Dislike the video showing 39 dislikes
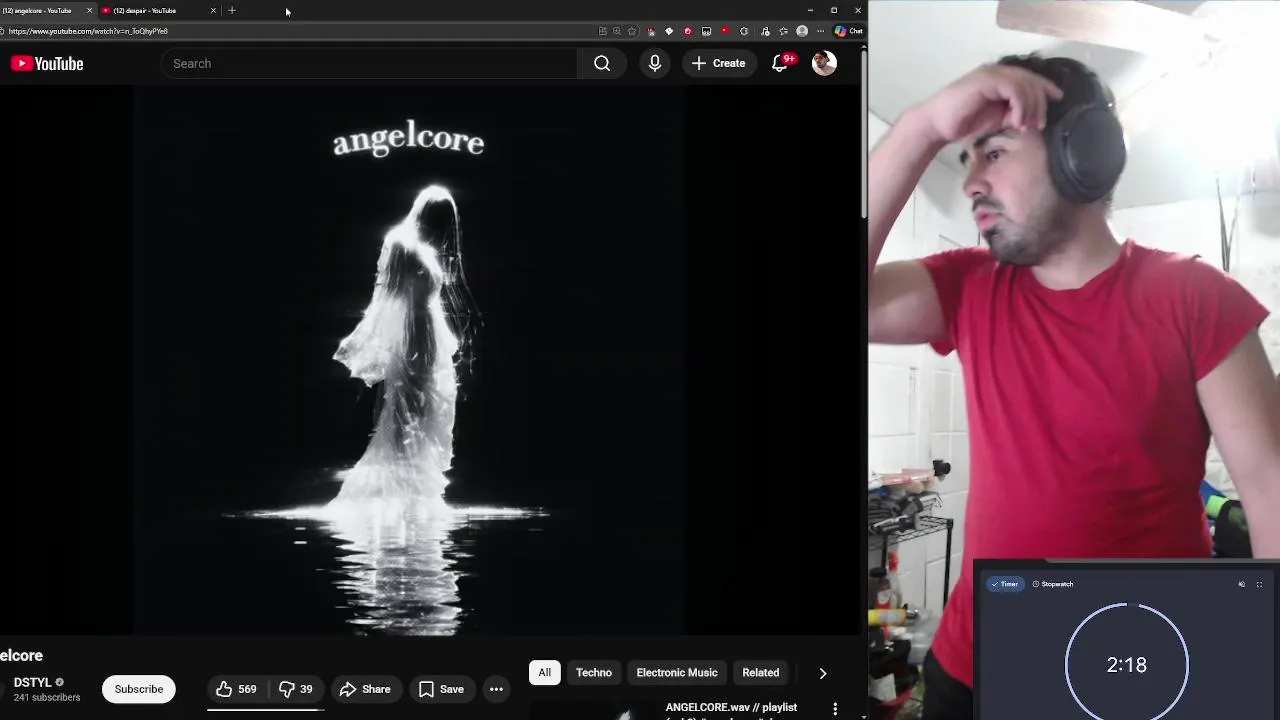Image resolution: width=1280 pixels, height=720 pixels. pos(296,689)
